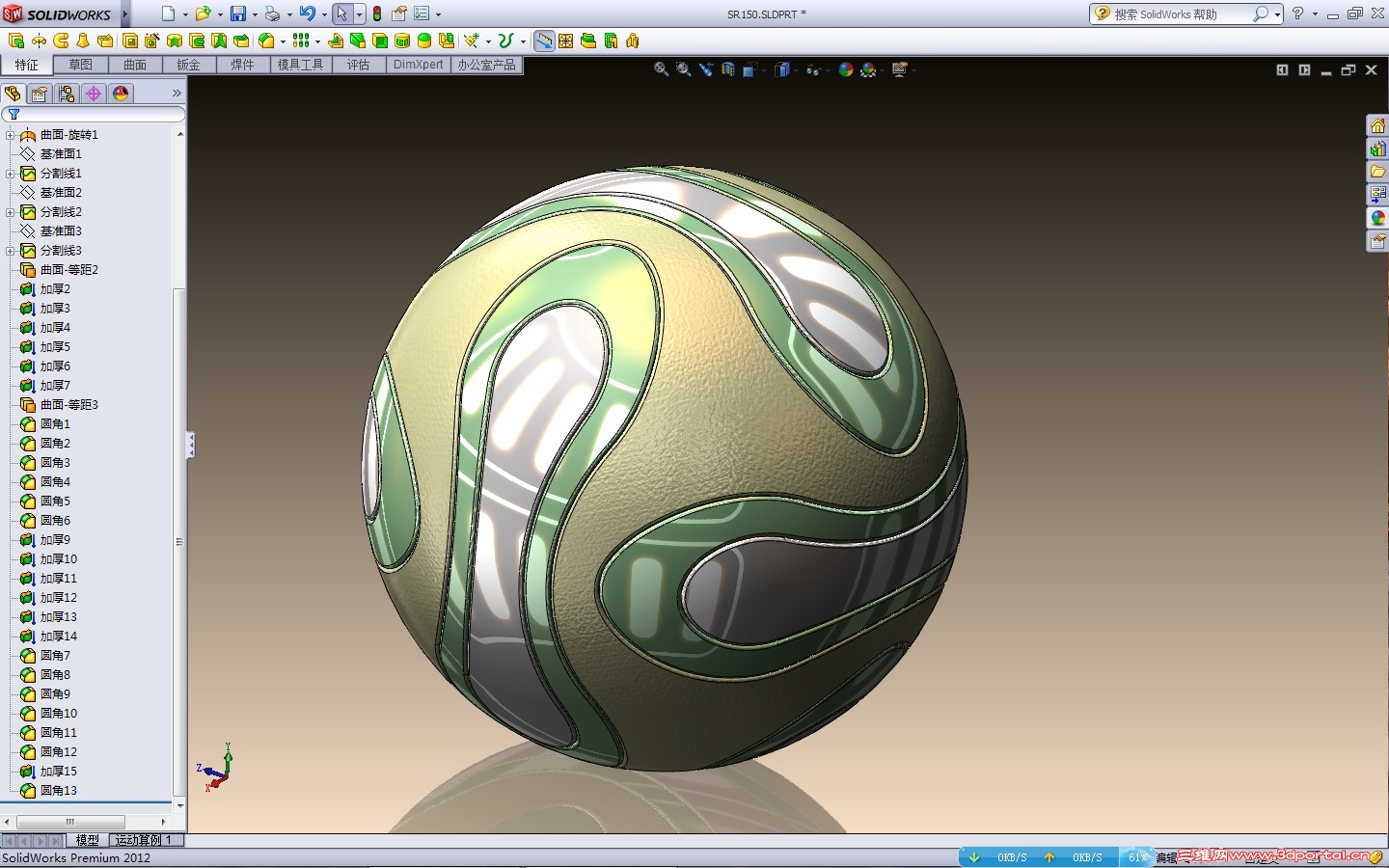Select the 圆角1 feature in tree
Image resolution: width=1389 pixels, height=868 pixels.
tap(45, 424)
